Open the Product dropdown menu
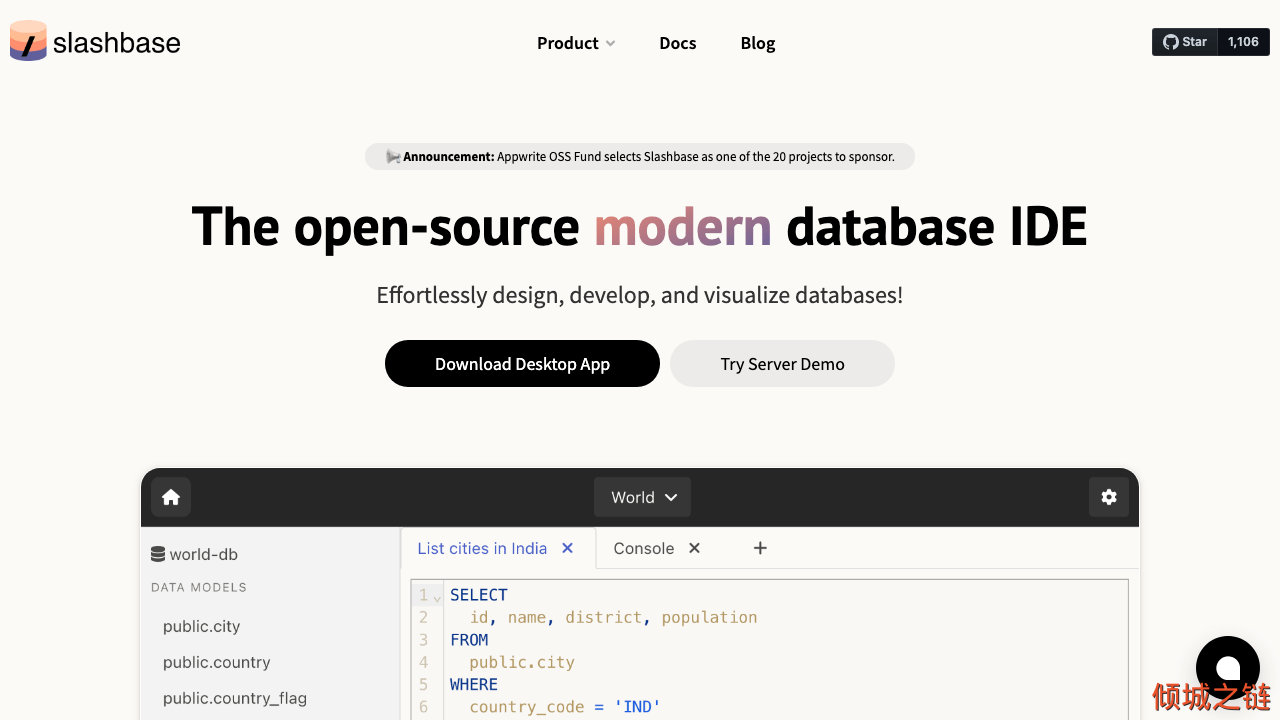This screenshot has height=720, width=1280. click(x=576, y=43)
